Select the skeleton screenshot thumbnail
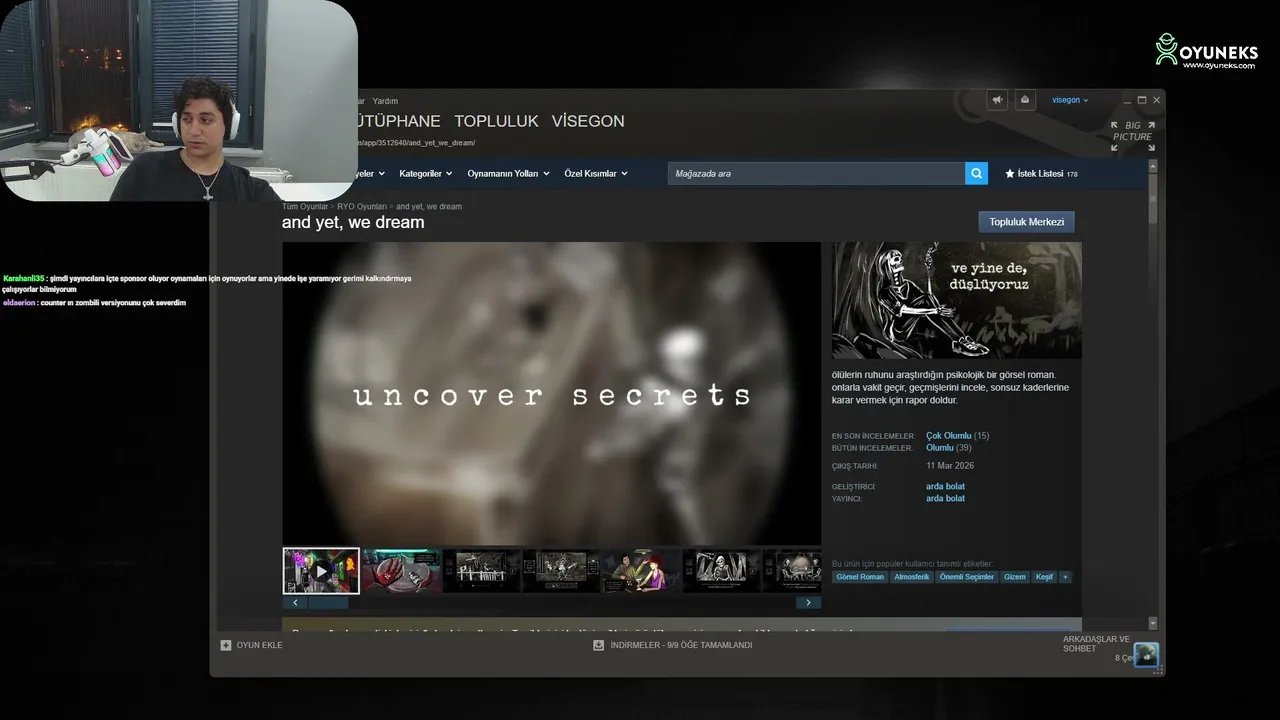1280x720 pixels. (721, 571)
